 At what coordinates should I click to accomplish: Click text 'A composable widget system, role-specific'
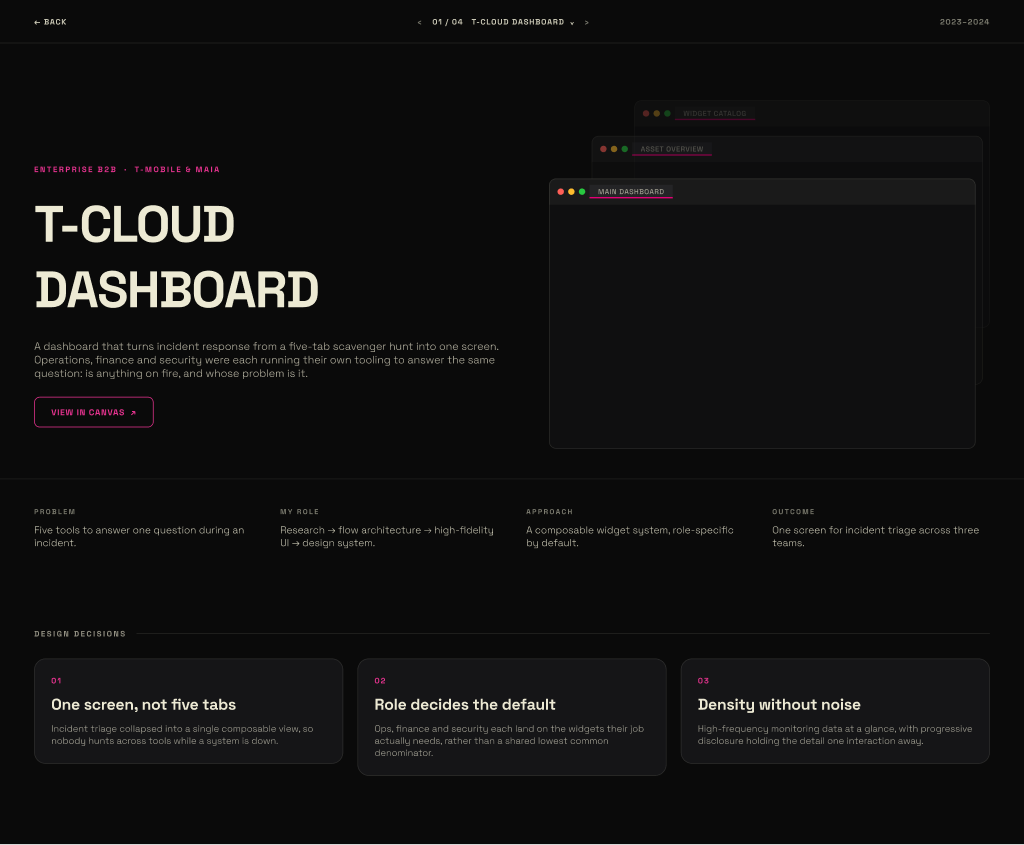pyautogui.click(x=630, y=530)
